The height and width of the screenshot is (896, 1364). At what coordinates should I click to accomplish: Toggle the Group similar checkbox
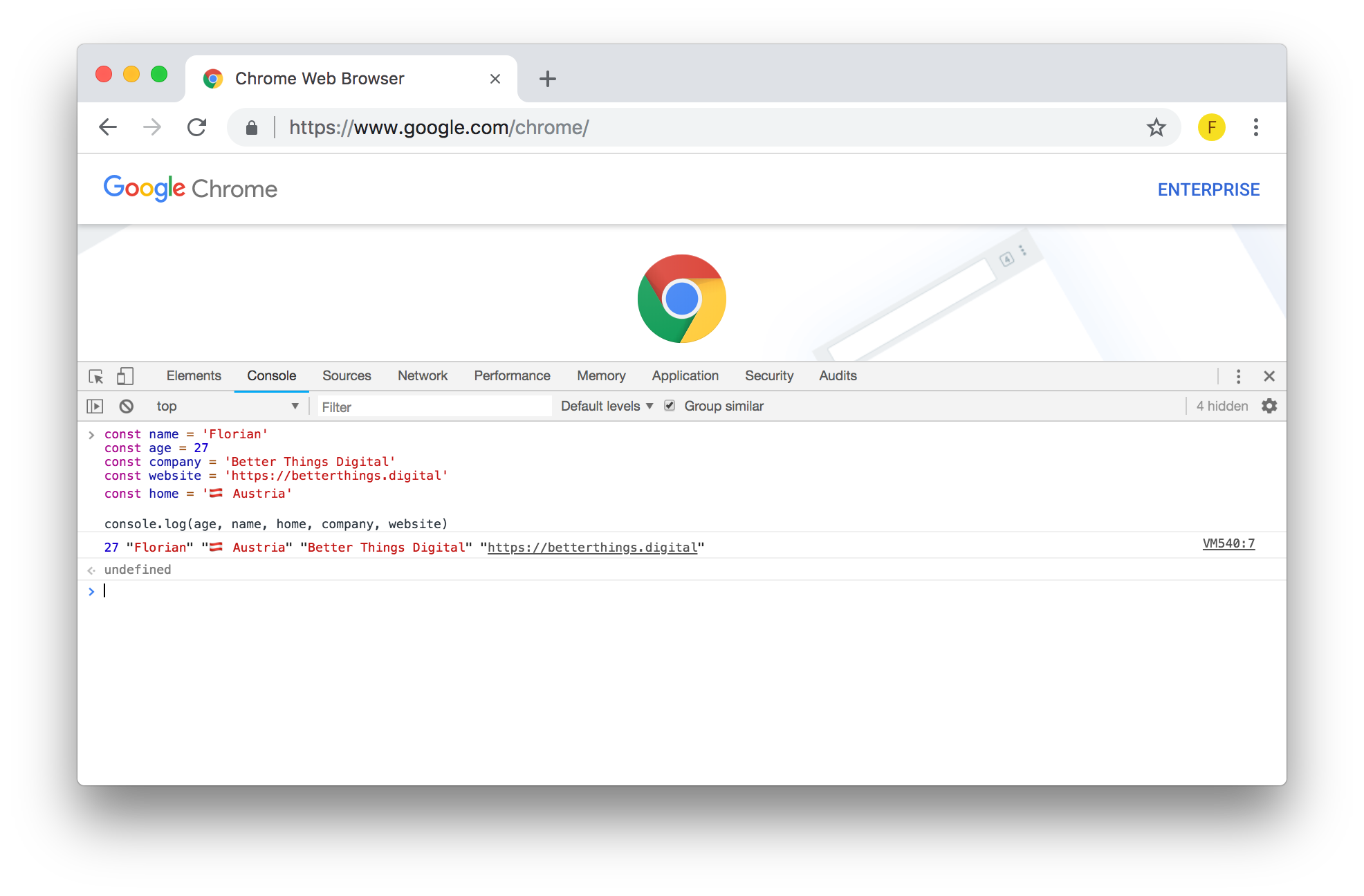coord(670,406)
